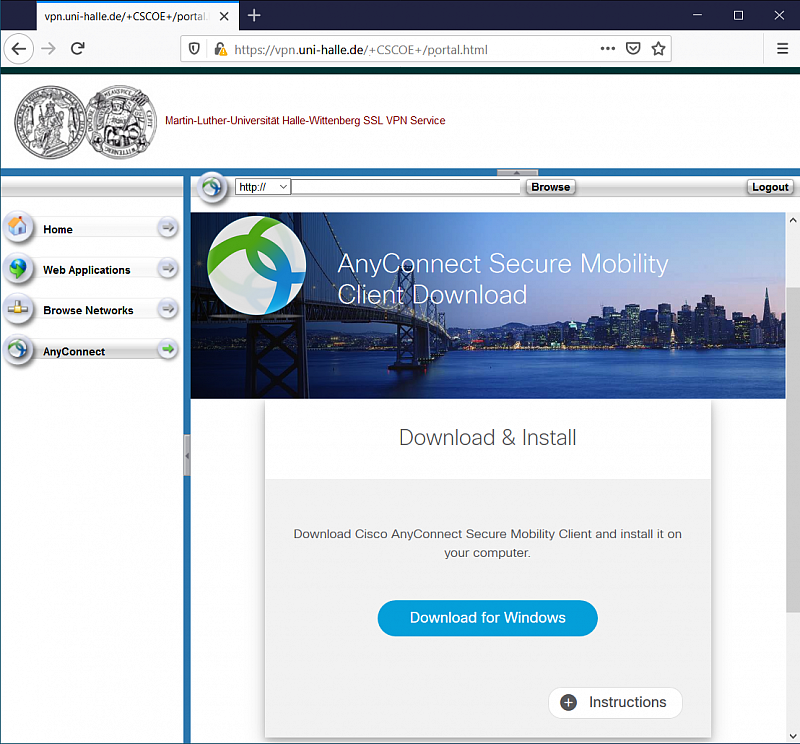Click the arrow next to Web Applications
The image size is (800, 744).
coord(168,268)
